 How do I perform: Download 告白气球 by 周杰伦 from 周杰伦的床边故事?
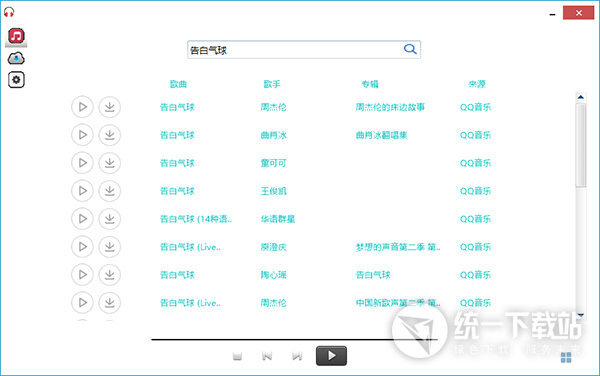[110, 107]
